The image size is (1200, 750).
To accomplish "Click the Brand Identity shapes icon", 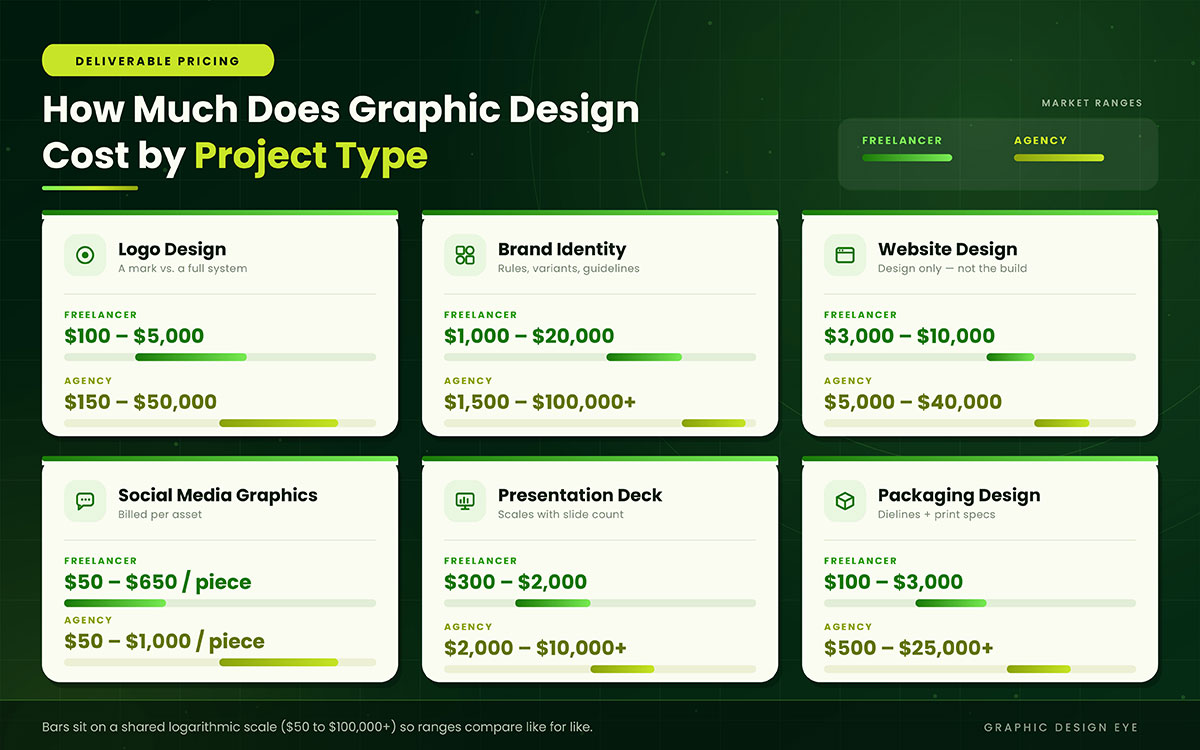I will 465,255.
